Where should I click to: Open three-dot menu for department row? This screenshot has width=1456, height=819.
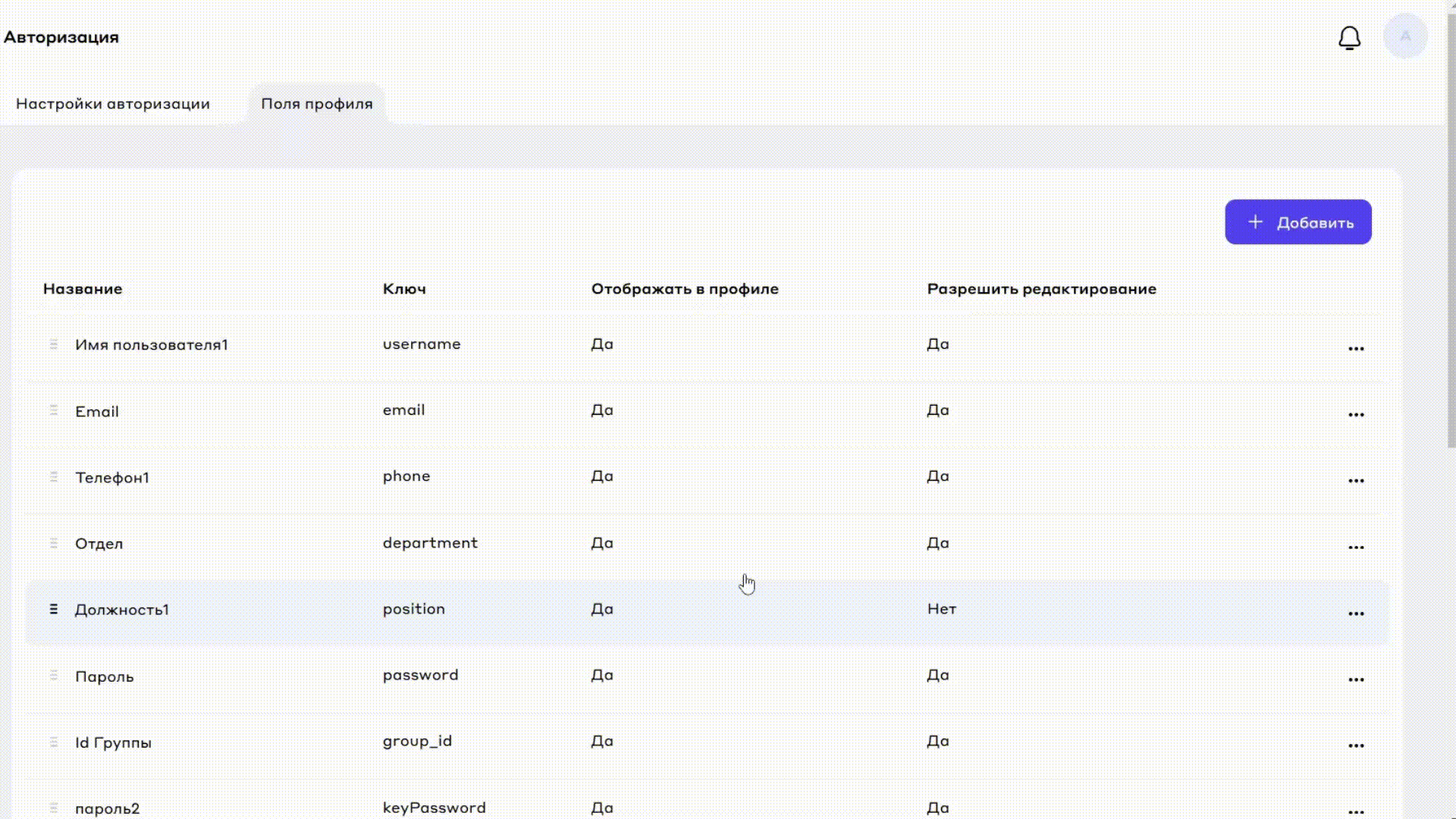click(1356, 547)
